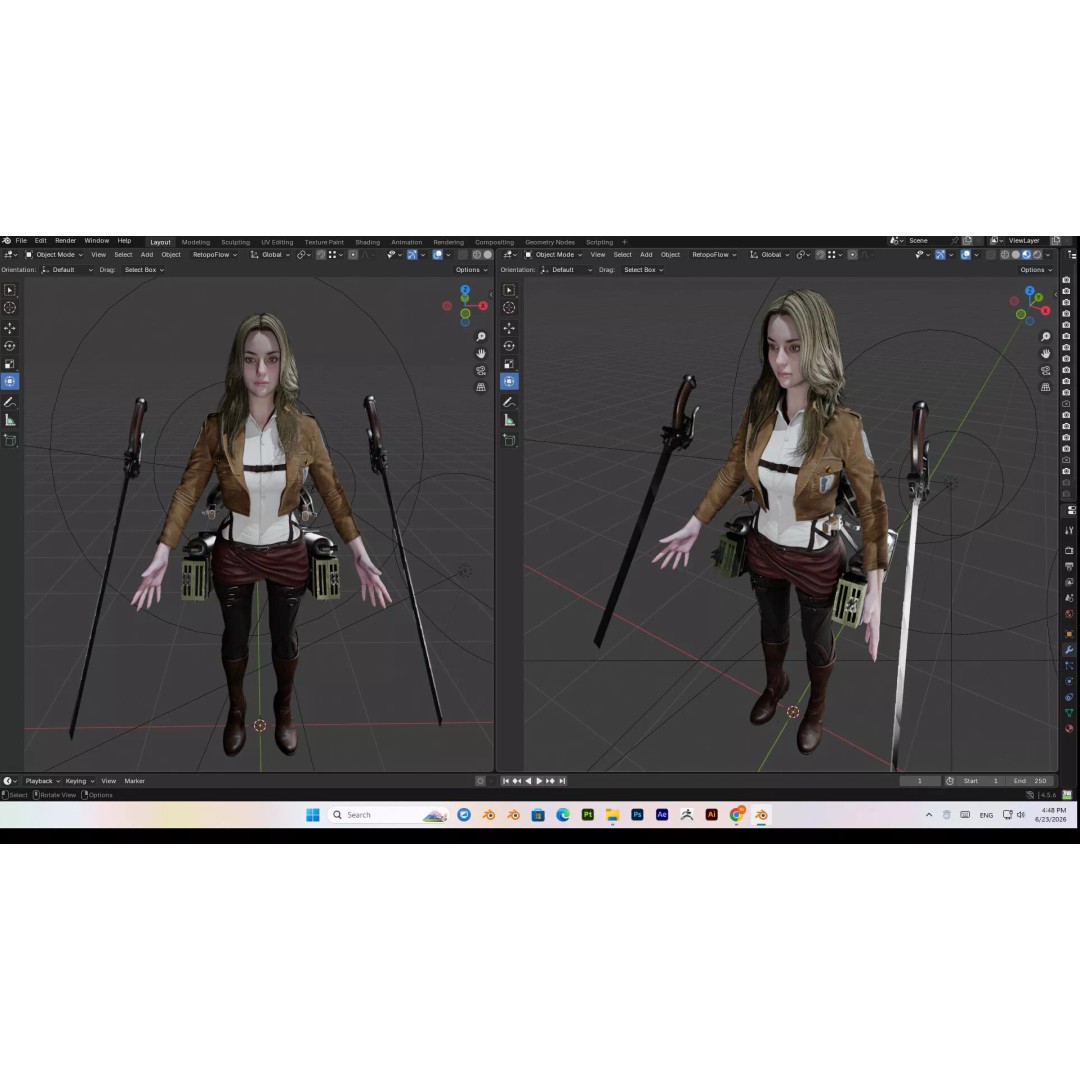1080x1080 pixels.
Task: Select the Add Cube tool in left viewport
Action: (10, 440)
